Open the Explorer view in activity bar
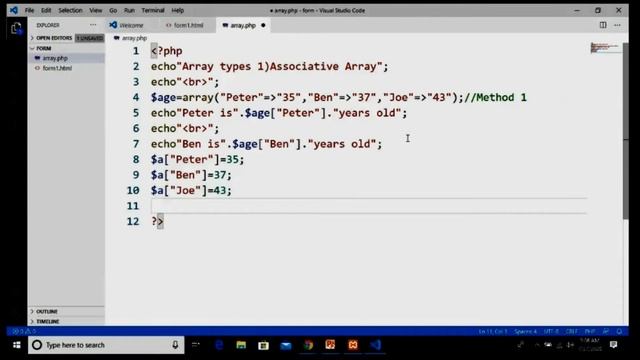The image size is (640, 360). pyautogui.click(x=16, y=28)
